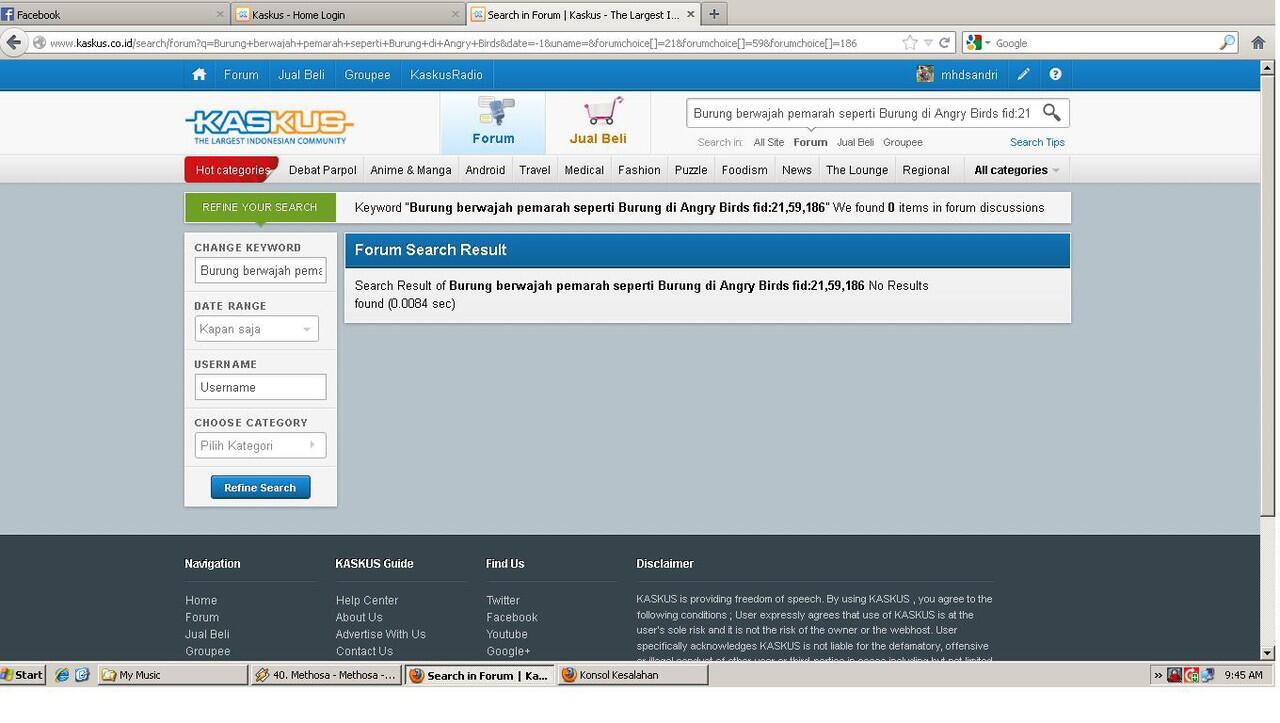This screenshot has width=1280, height=723.
Task: Open the Foodism category
Action: (x=744, y=170)
